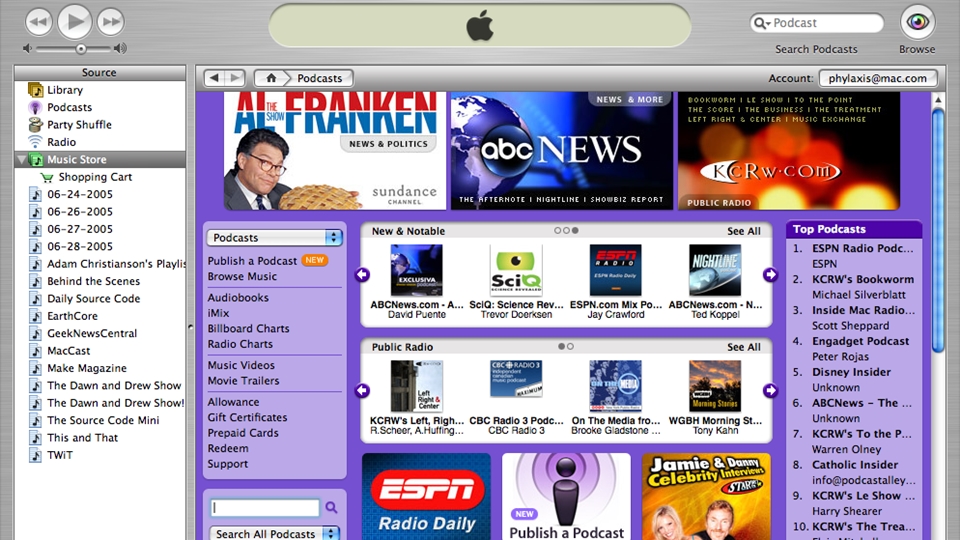Click the rewind playback button
Viewport: 960px width, 540px height.
click(39, 22)
